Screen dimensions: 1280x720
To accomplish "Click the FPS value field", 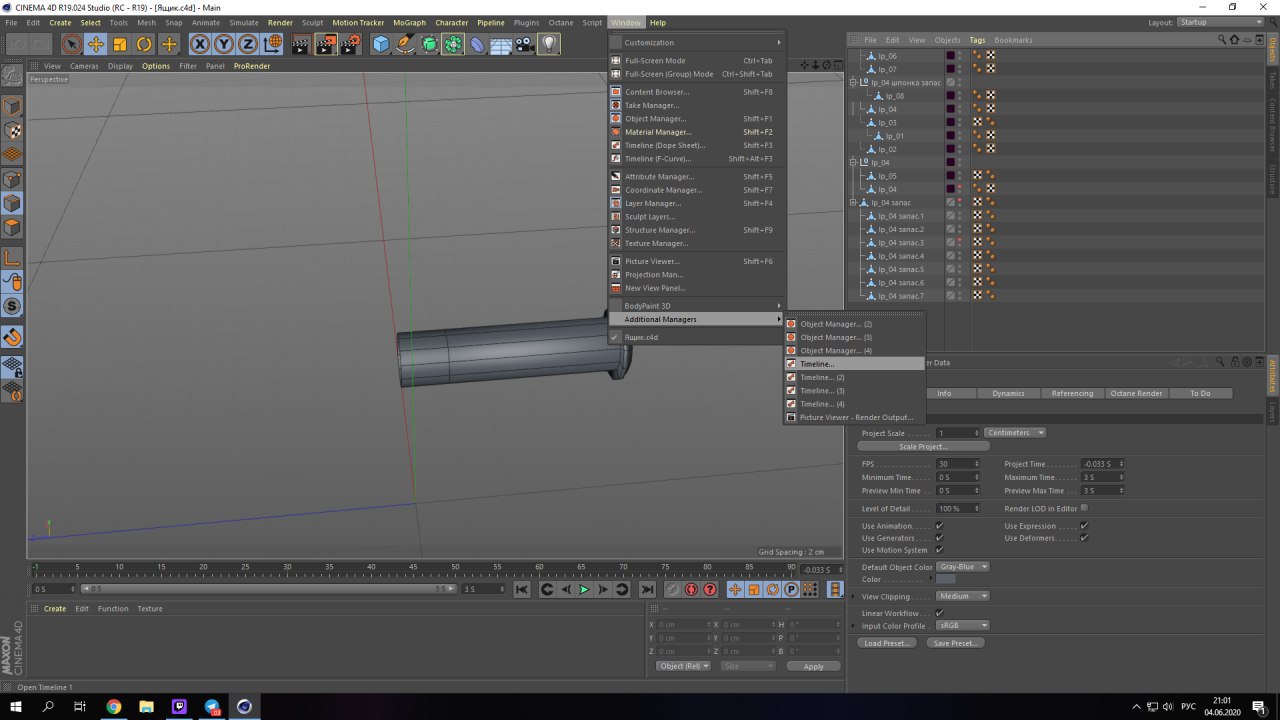I will click(x=958, y=464).
